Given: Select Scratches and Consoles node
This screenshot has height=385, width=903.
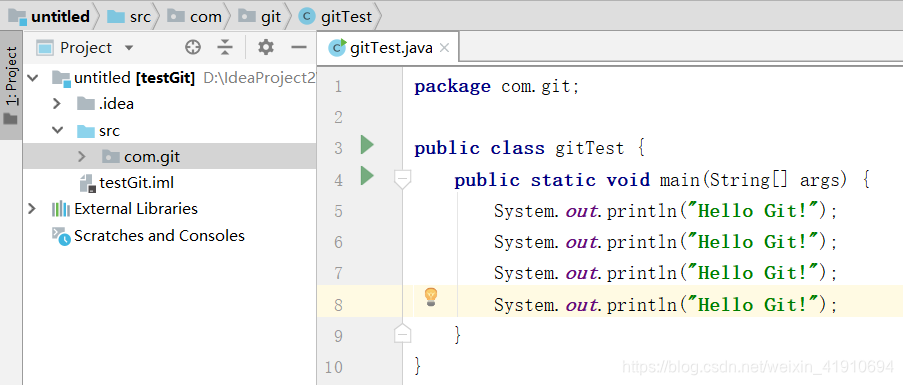Looking at the screenshot, I should 149,235.
